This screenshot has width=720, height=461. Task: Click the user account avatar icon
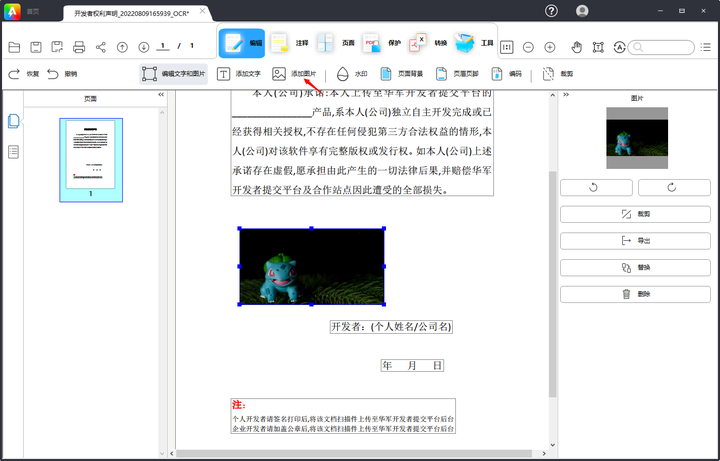tap(582, 11)
